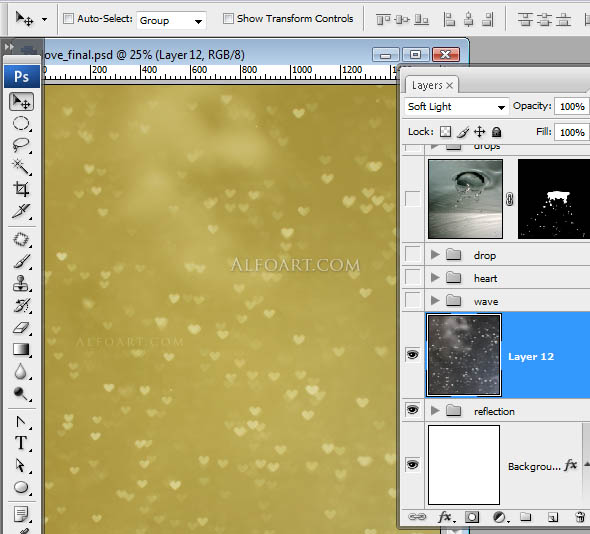This screenshot has width=590, height=534.
Task: Expand the reflection layer group
Action: (435, 410)
